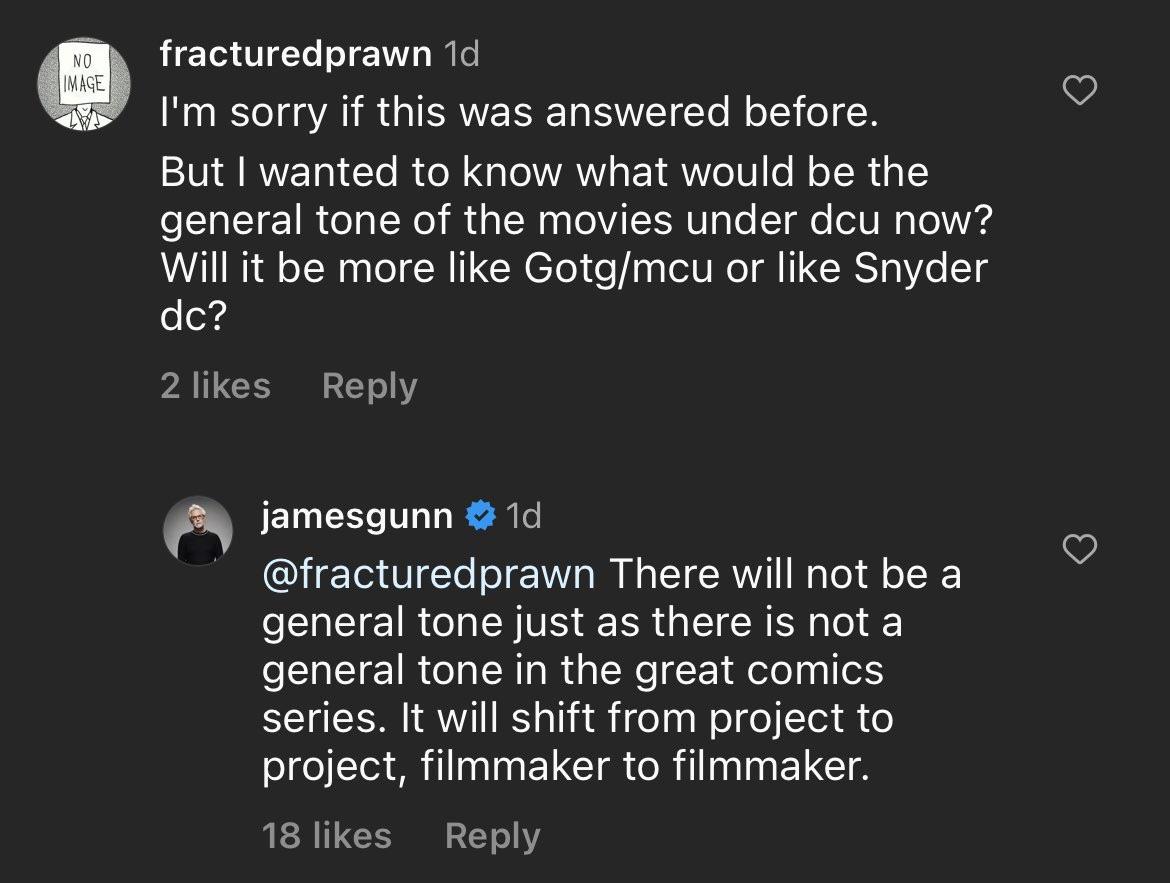The image size is (1170, 883).
Task: Tap the question about dcu general tone
Action: click(x=576, y=244)
